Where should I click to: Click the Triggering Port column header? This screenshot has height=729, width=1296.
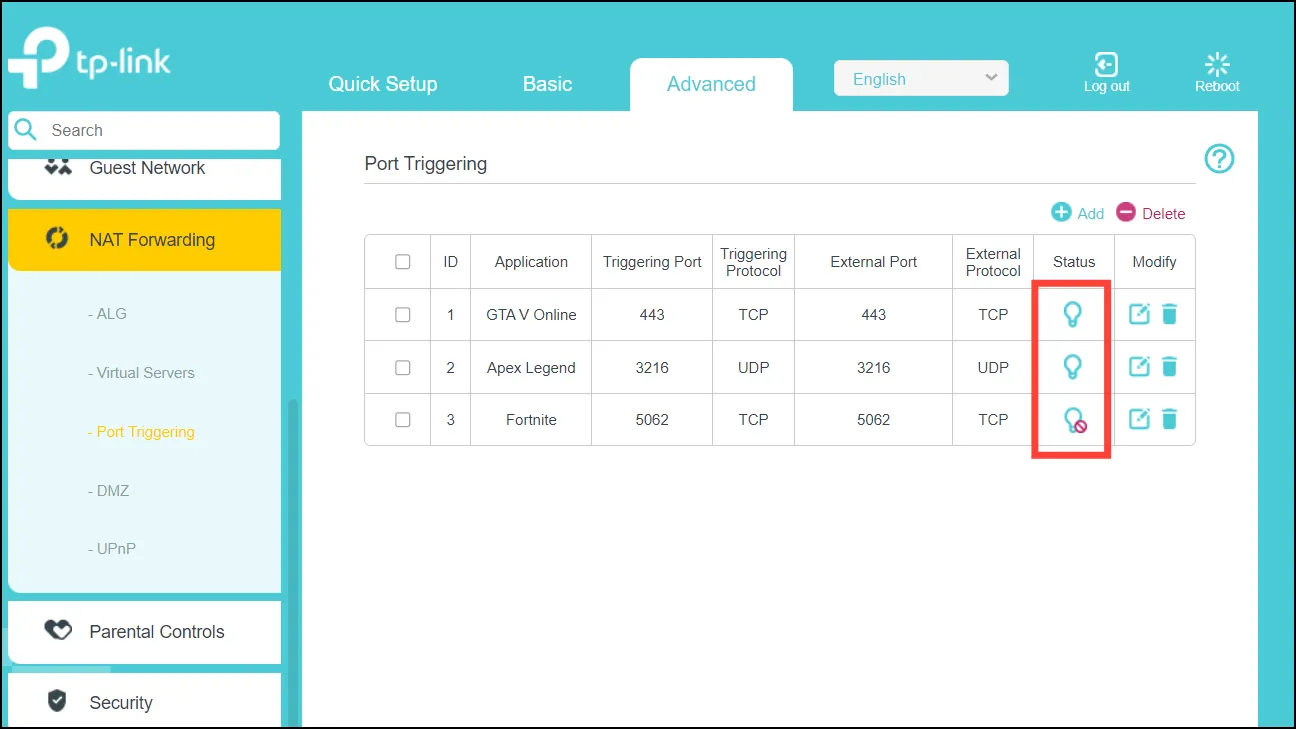click(x=652, y=262)
